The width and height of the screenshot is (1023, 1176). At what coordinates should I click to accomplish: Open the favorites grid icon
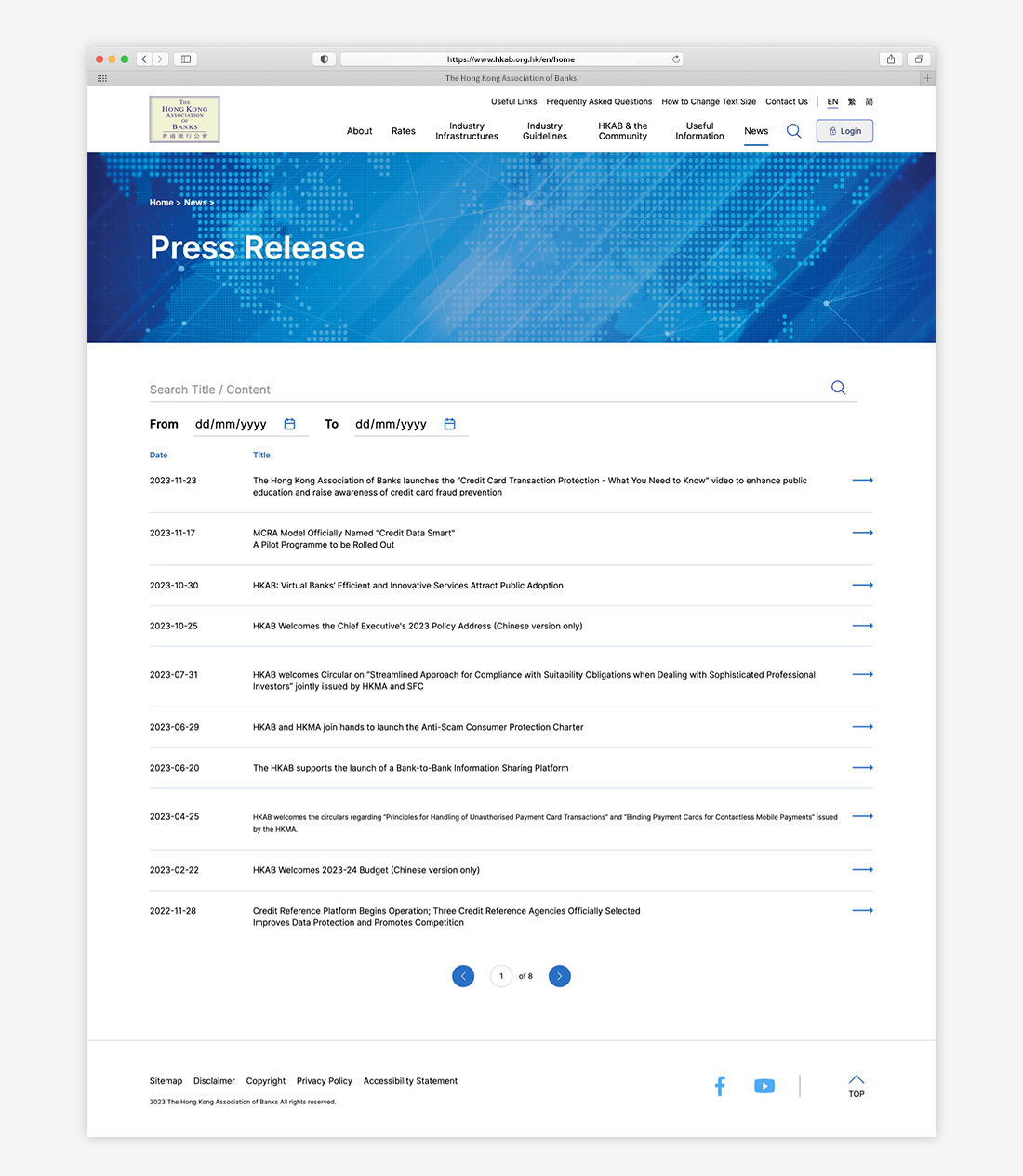(x=102, y=78)
